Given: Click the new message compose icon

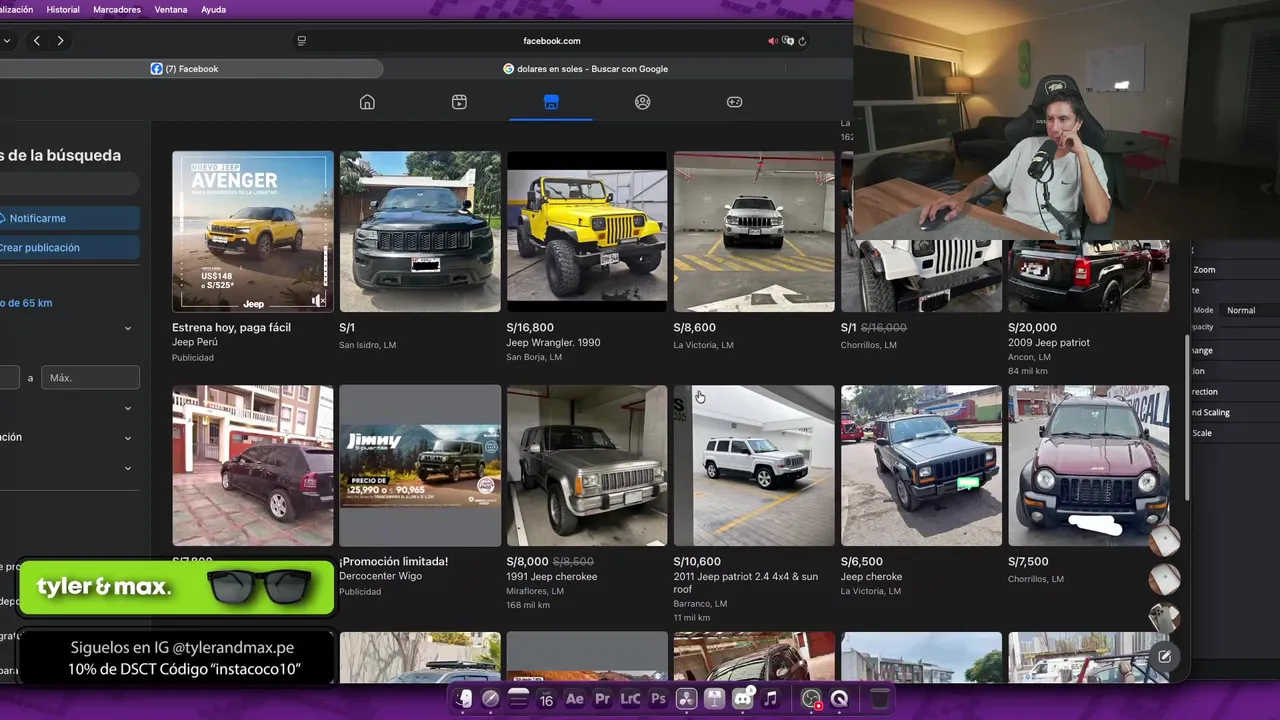Looking at the screenshot, I should pos(1164,657).
